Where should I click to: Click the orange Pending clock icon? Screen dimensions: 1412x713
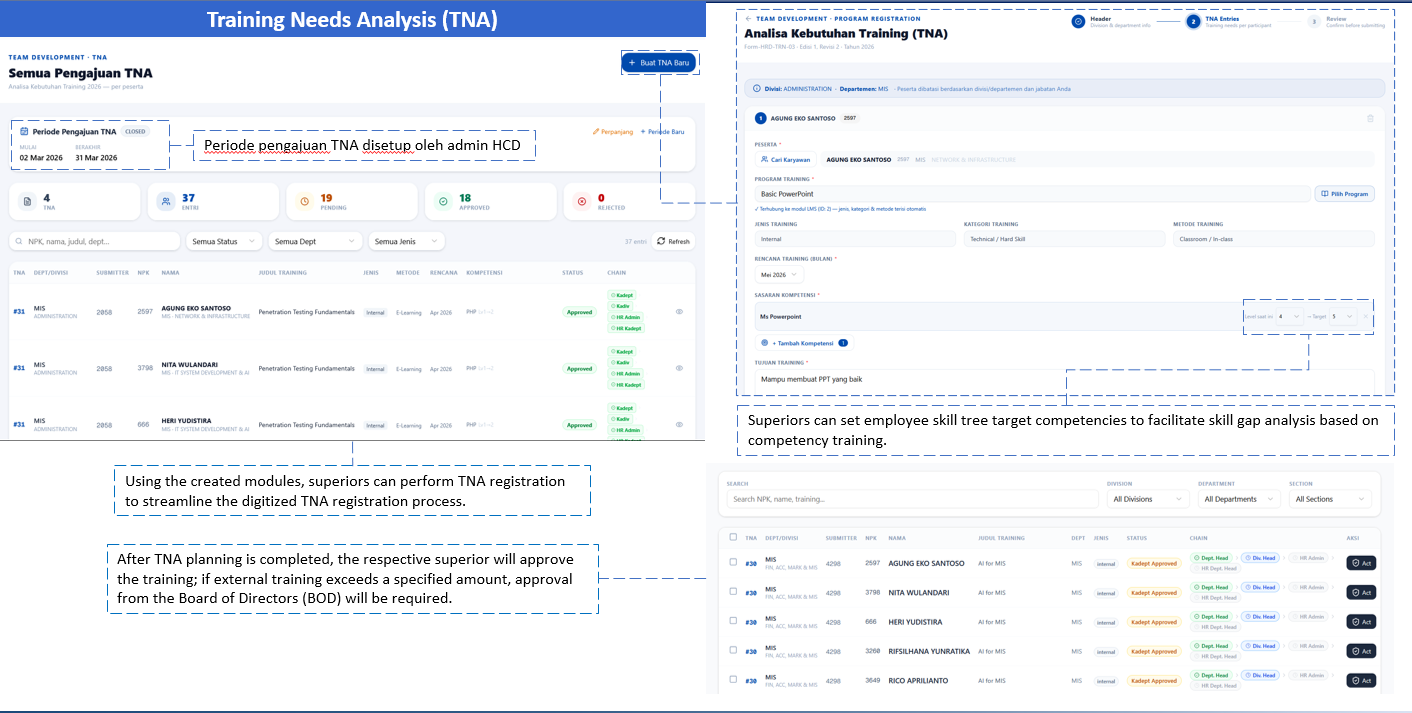(305, 201)
